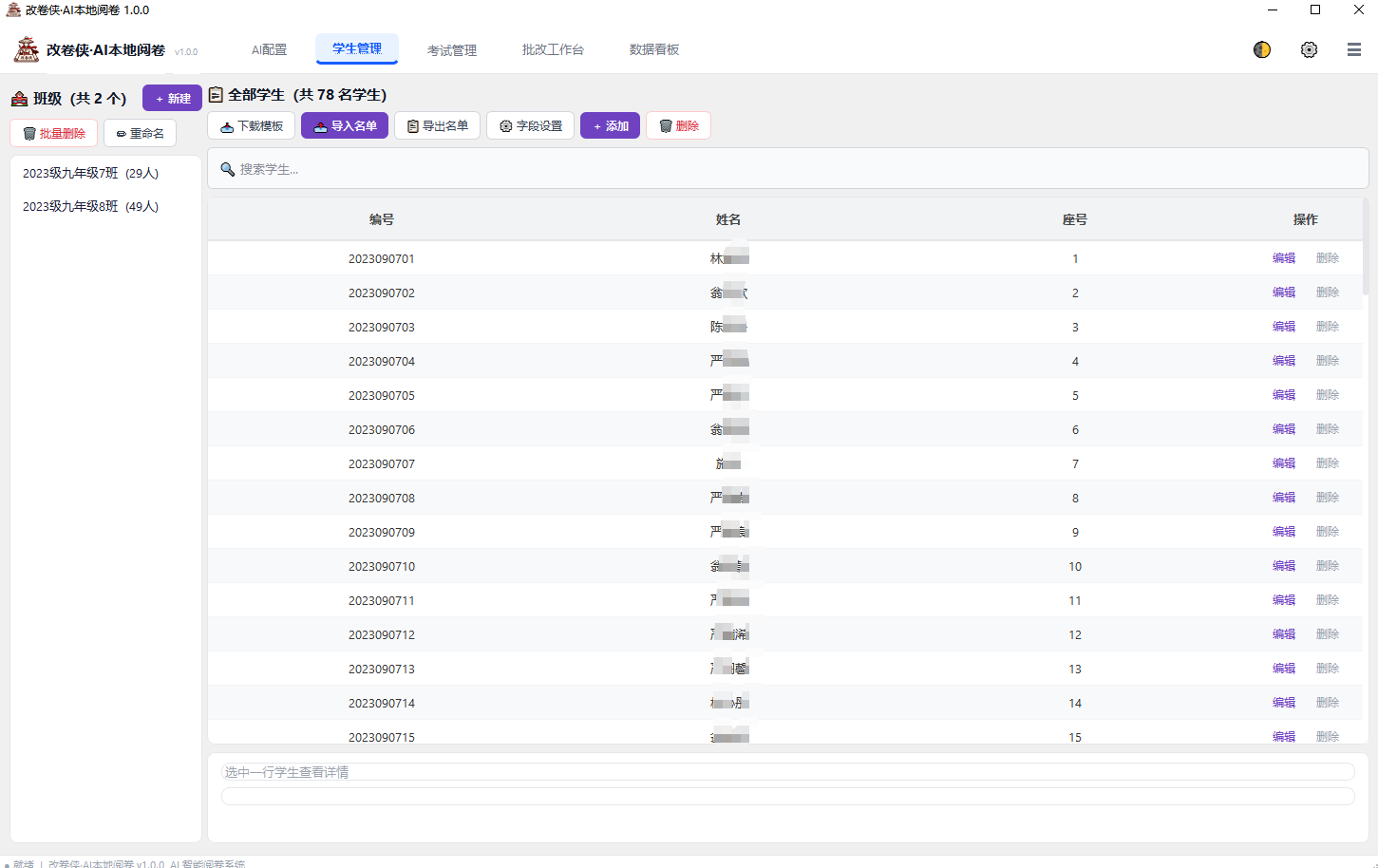Screen dimensions: 1378x868
Task: Go to the 批改工作台 tab
Action: pyautogui.click(x=553, y=49)
